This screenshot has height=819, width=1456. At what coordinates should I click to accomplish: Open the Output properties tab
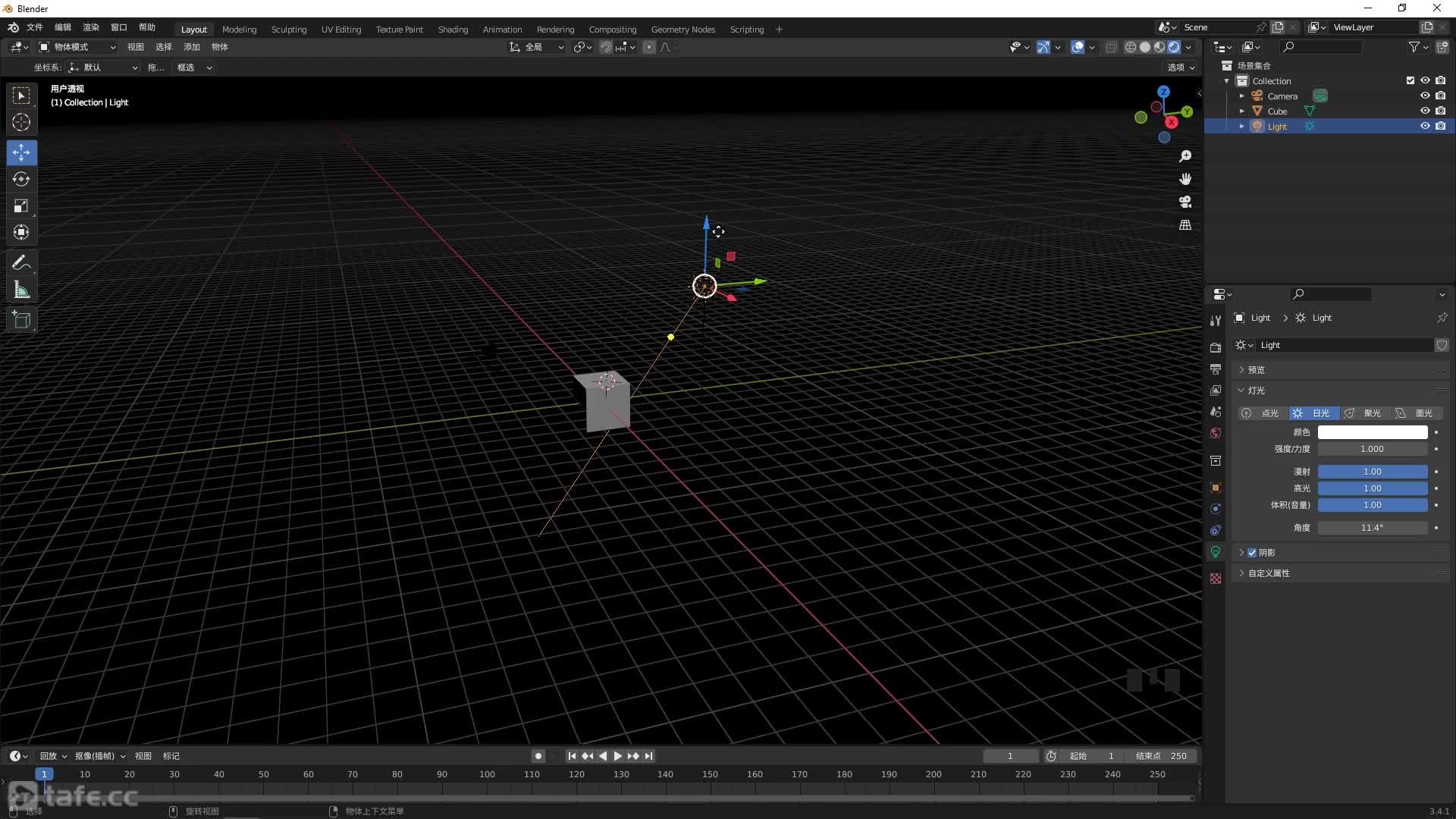(1216, 369)
